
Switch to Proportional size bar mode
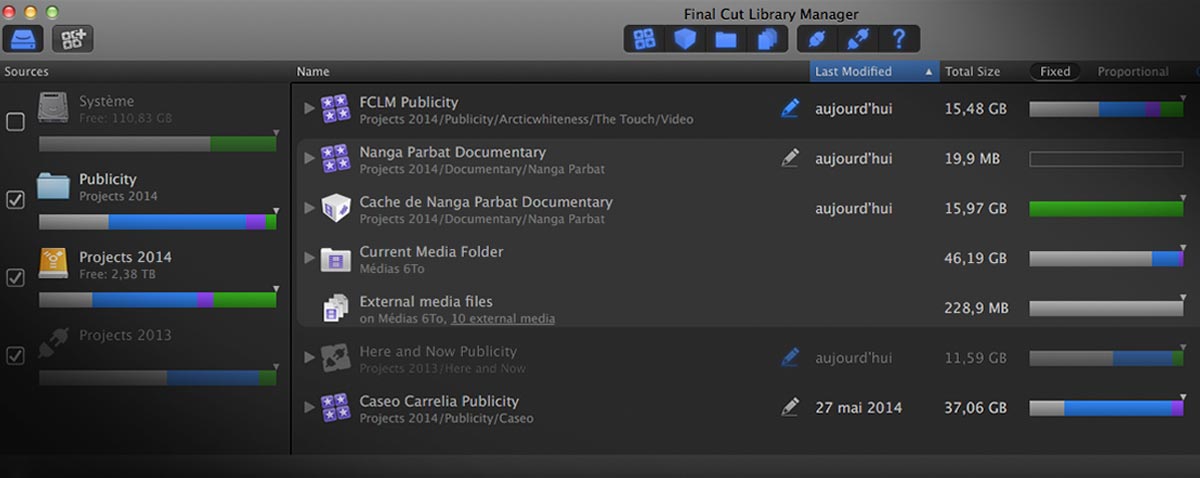[x=1133, y=72]
